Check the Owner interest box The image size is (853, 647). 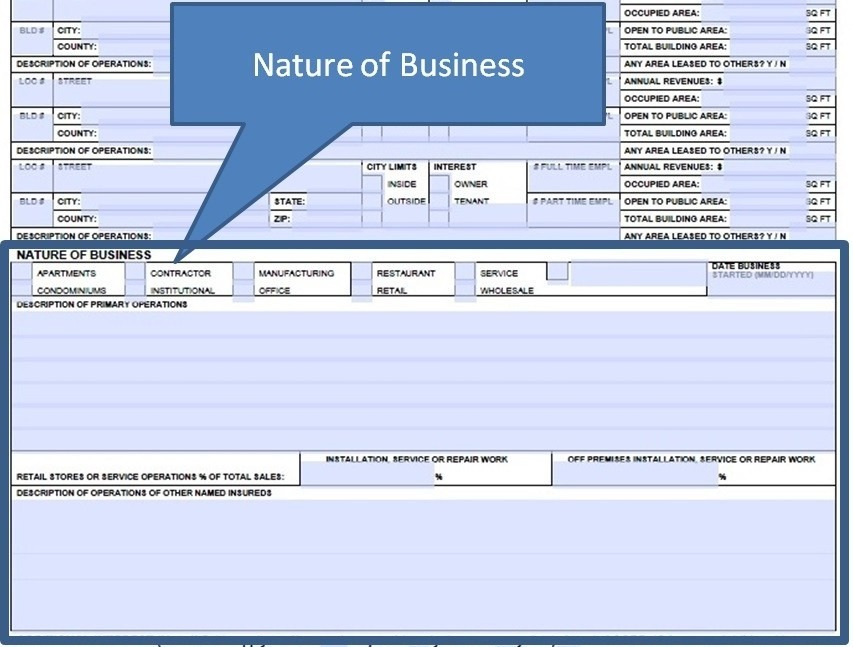point(438,182)
